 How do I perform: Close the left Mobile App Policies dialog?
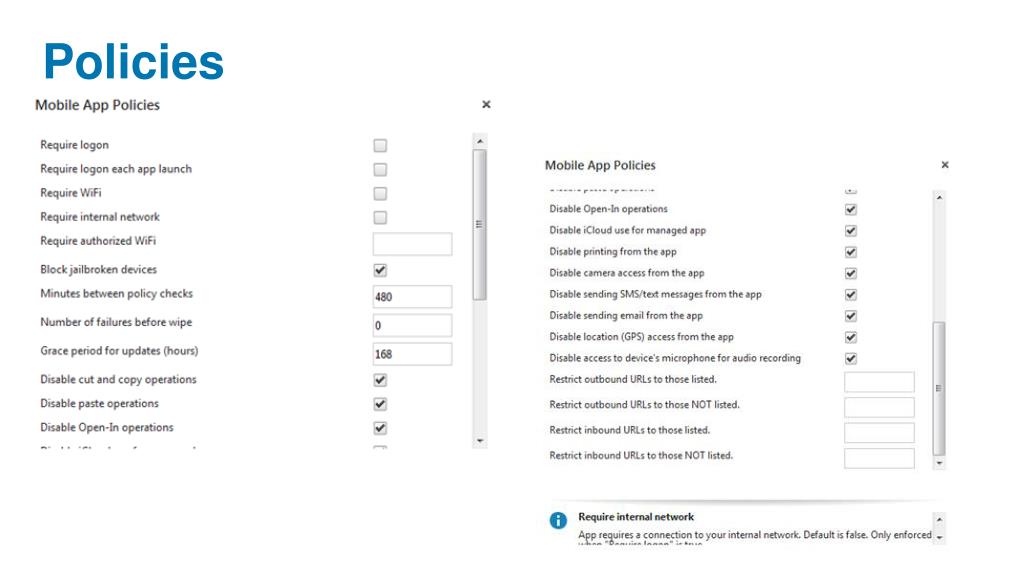click(486, 104)
